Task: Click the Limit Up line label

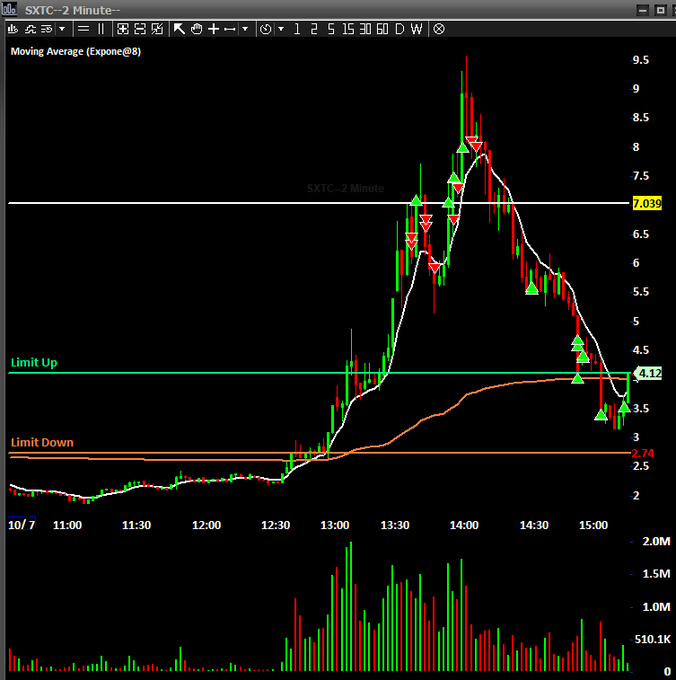Action: [x=34, y=362]
